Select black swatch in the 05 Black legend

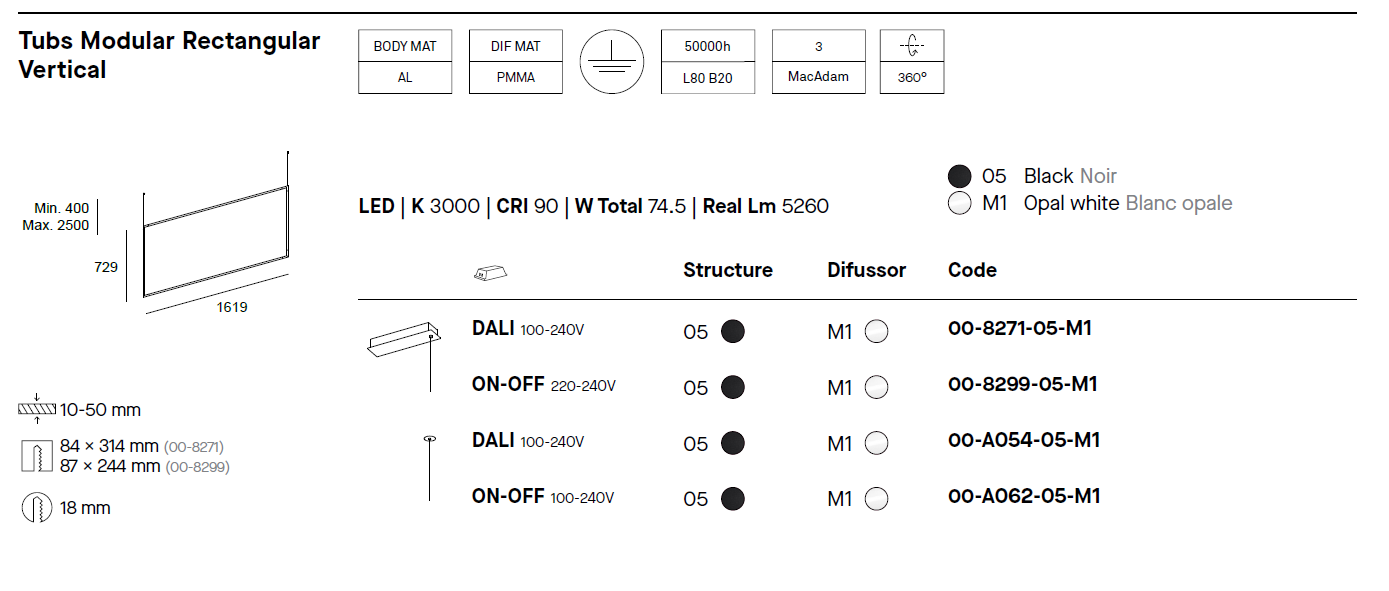[960, 177]
